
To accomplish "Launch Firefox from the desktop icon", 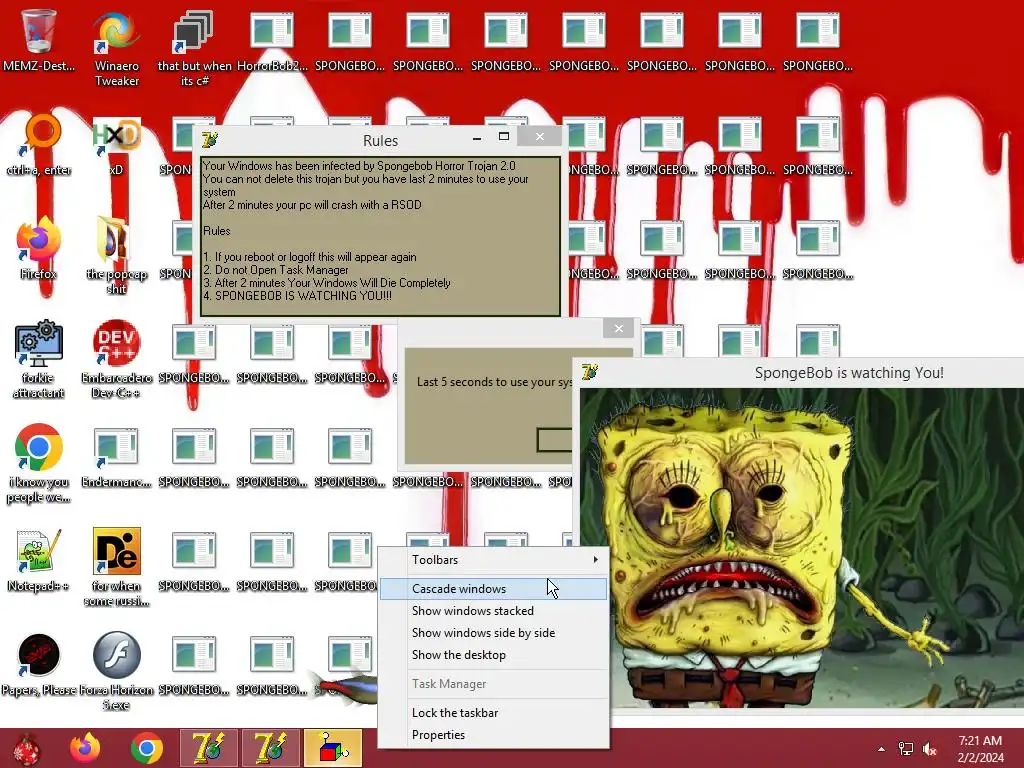I will [x=39, y=249].
